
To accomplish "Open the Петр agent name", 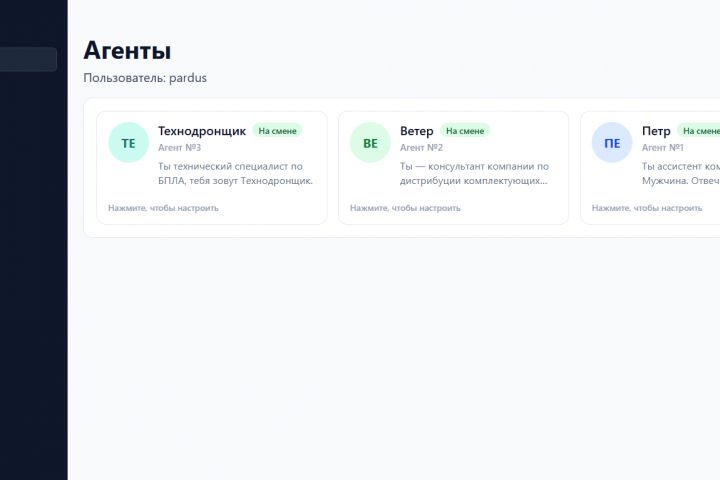I will (656, 131).
